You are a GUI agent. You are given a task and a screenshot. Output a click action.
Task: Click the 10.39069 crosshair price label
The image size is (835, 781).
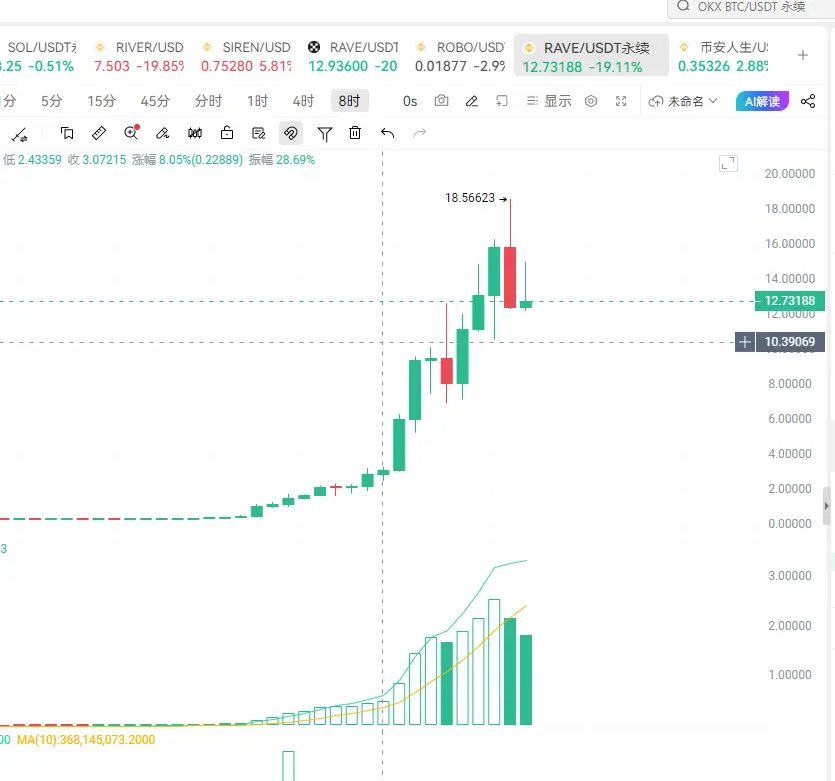pos(790,342)
